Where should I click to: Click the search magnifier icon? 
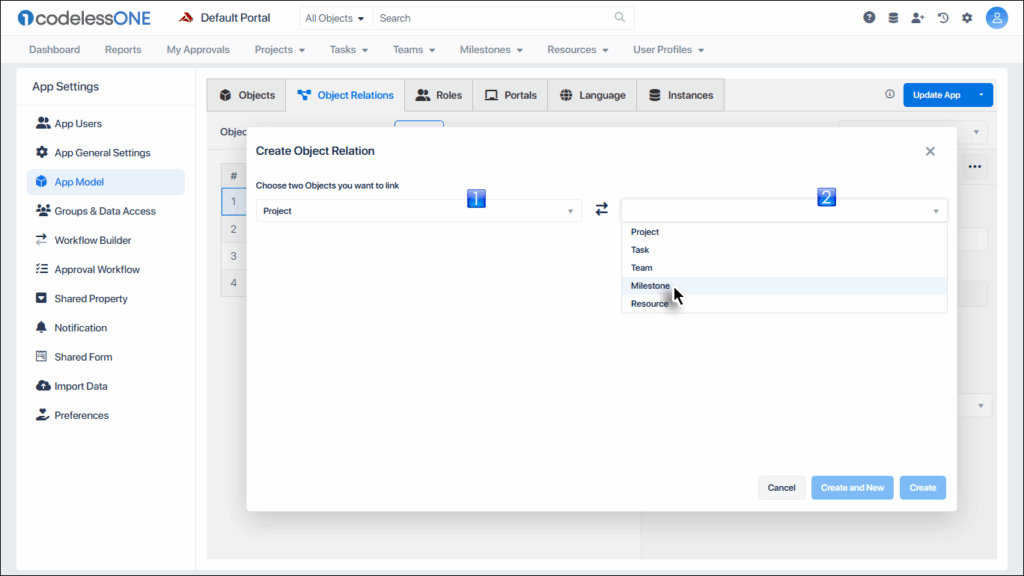coord(620,18)
